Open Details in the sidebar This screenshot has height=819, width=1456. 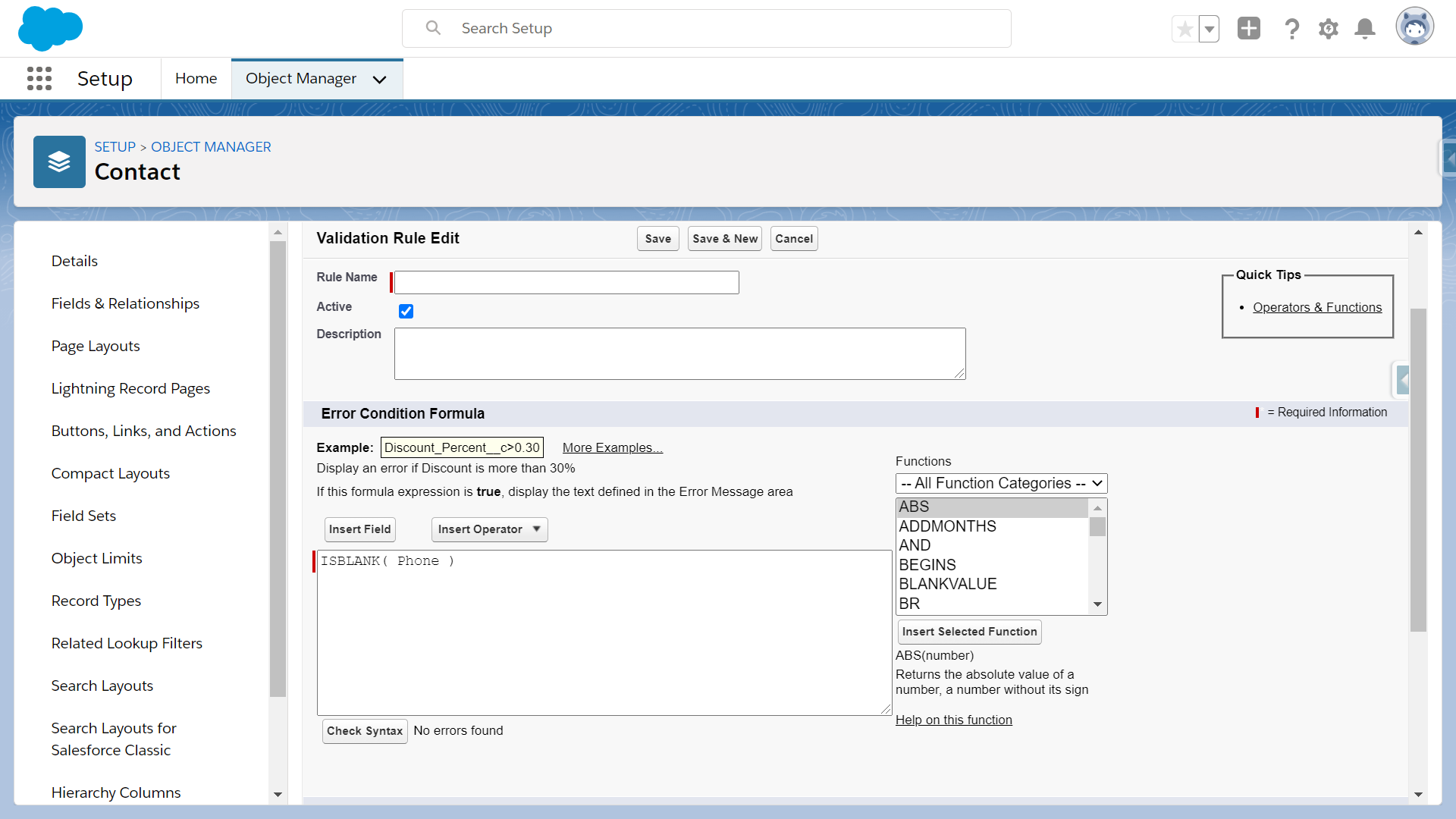[74, 261]
